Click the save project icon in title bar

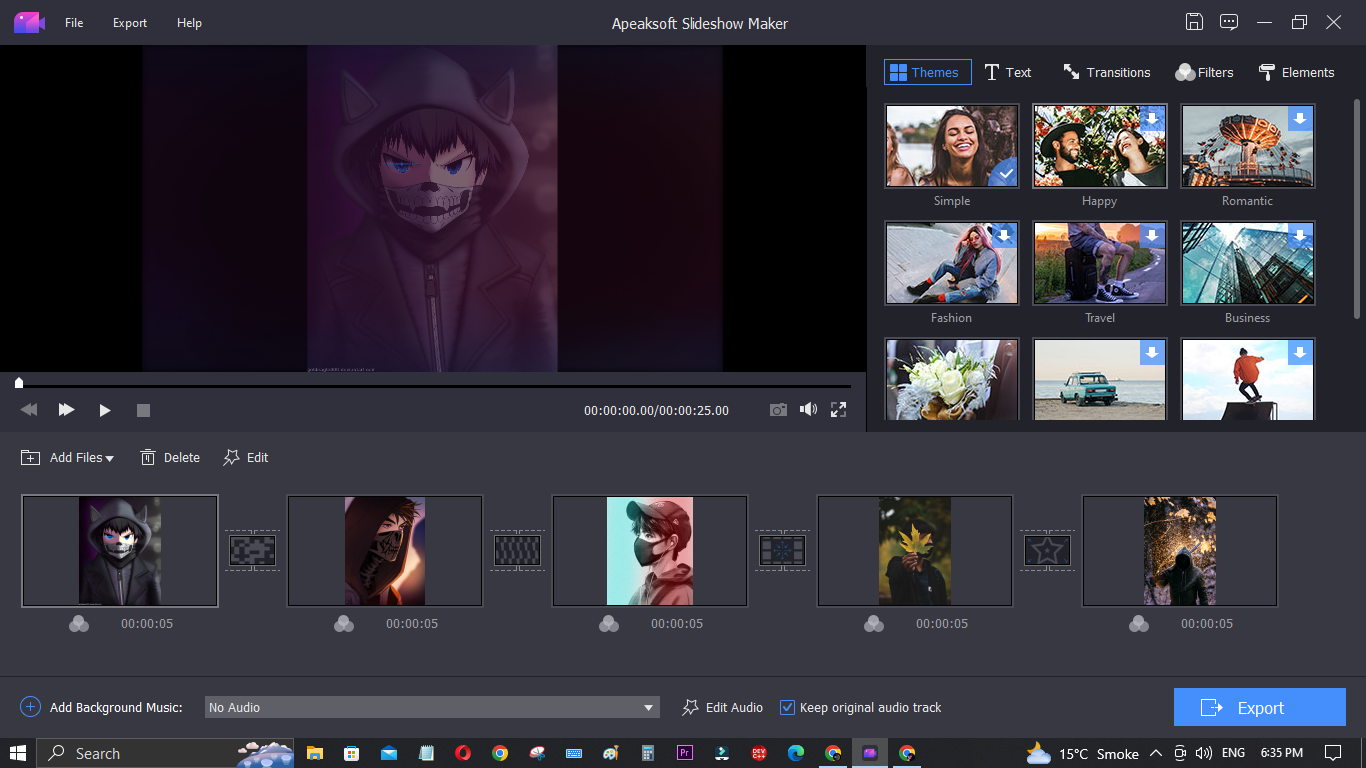(x=1194, y=22)
